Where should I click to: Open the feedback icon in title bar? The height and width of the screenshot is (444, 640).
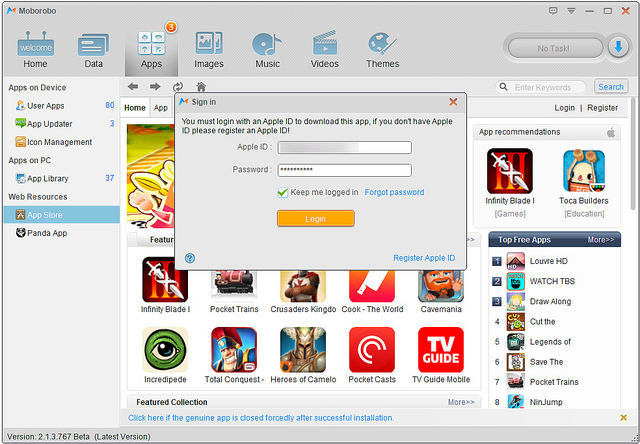point(553,11)
